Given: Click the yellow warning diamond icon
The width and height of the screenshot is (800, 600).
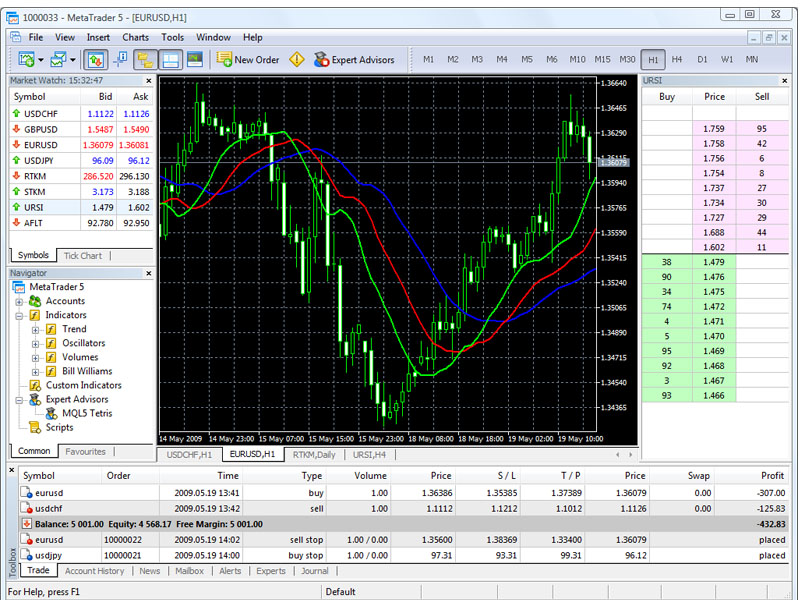Looking at the screenshot, I should pos(296,60).
